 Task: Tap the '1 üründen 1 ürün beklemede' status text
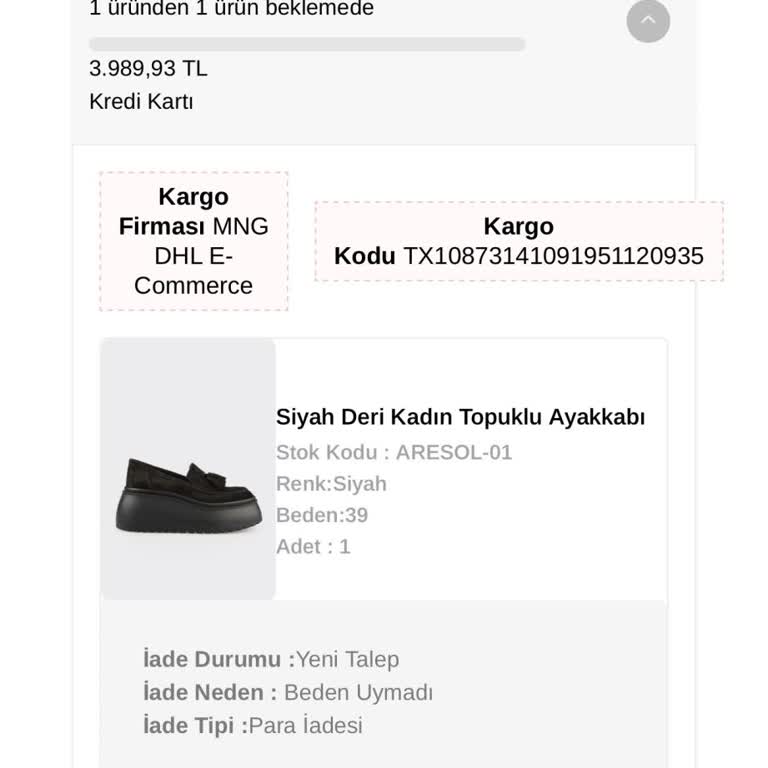(231, 10)
